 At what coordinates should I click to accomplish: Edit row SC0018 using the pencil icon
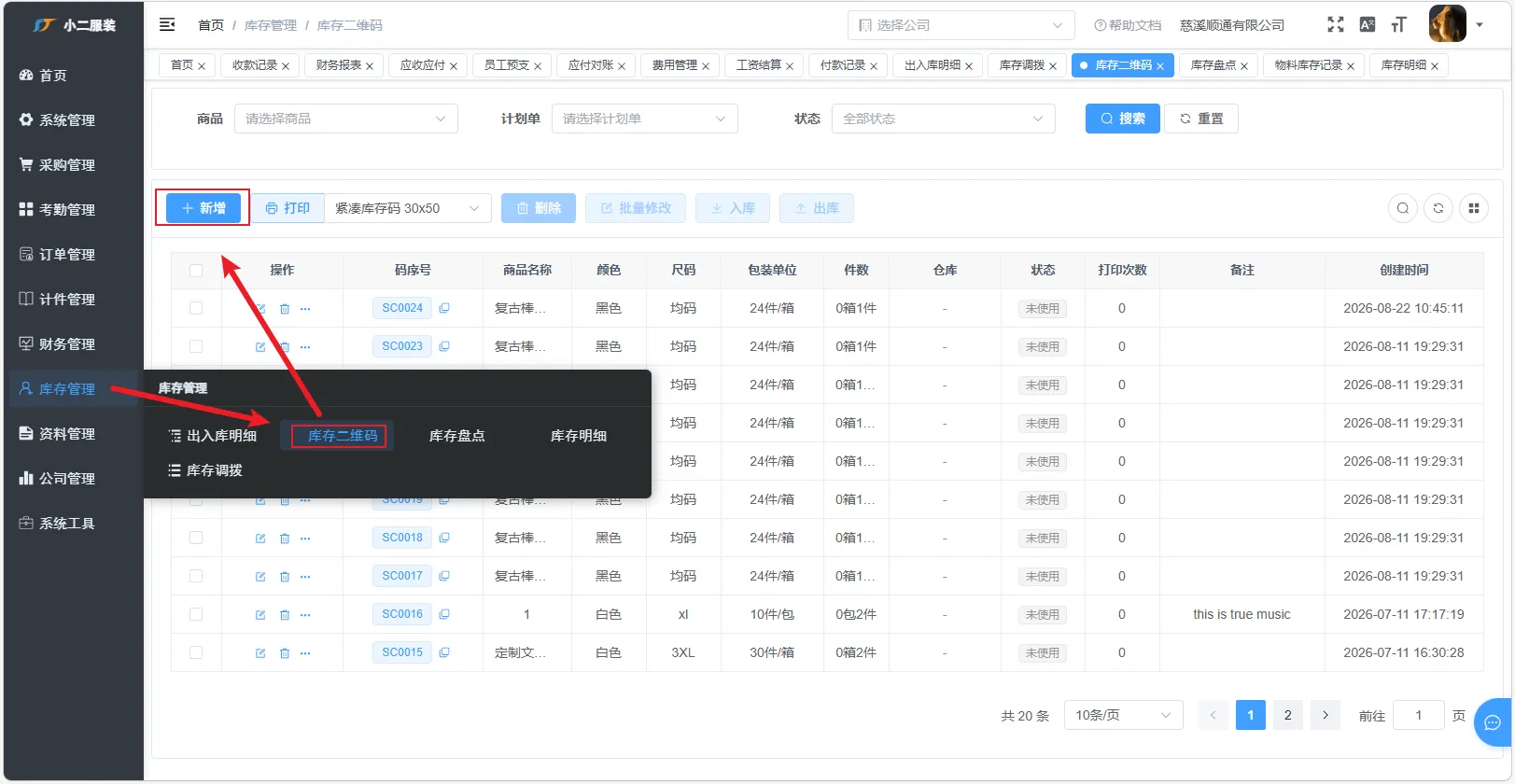[x=260, y=539]
